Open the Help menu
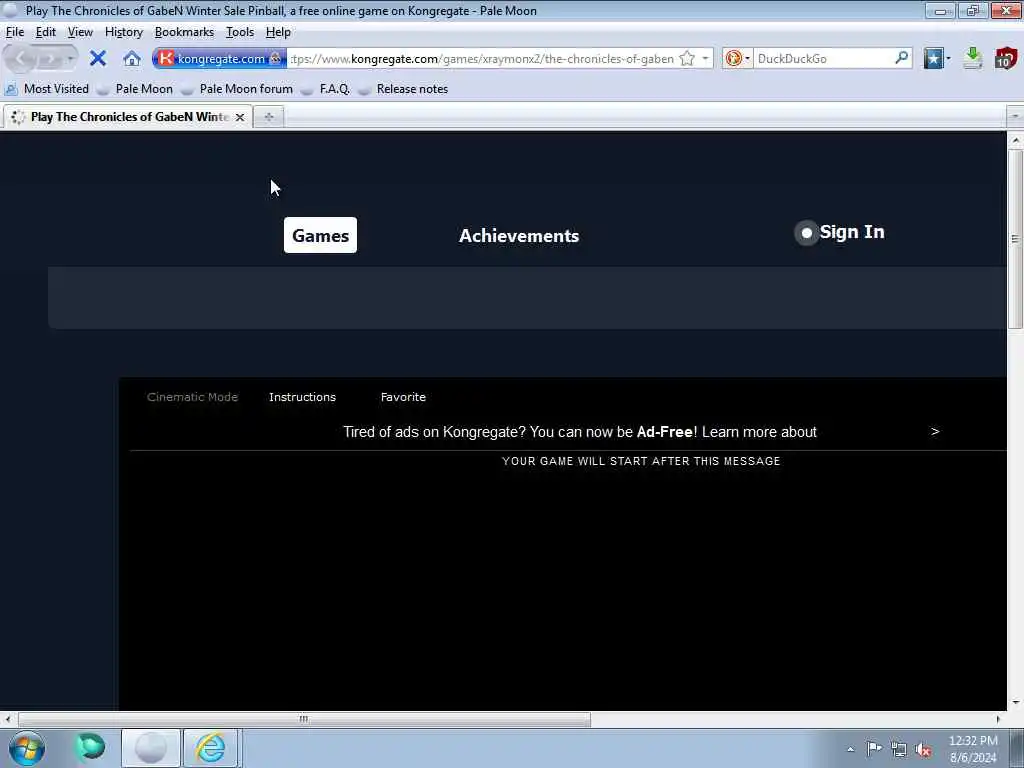Image resolution: width=1024 pixels, height=768 pixels. 278,32
